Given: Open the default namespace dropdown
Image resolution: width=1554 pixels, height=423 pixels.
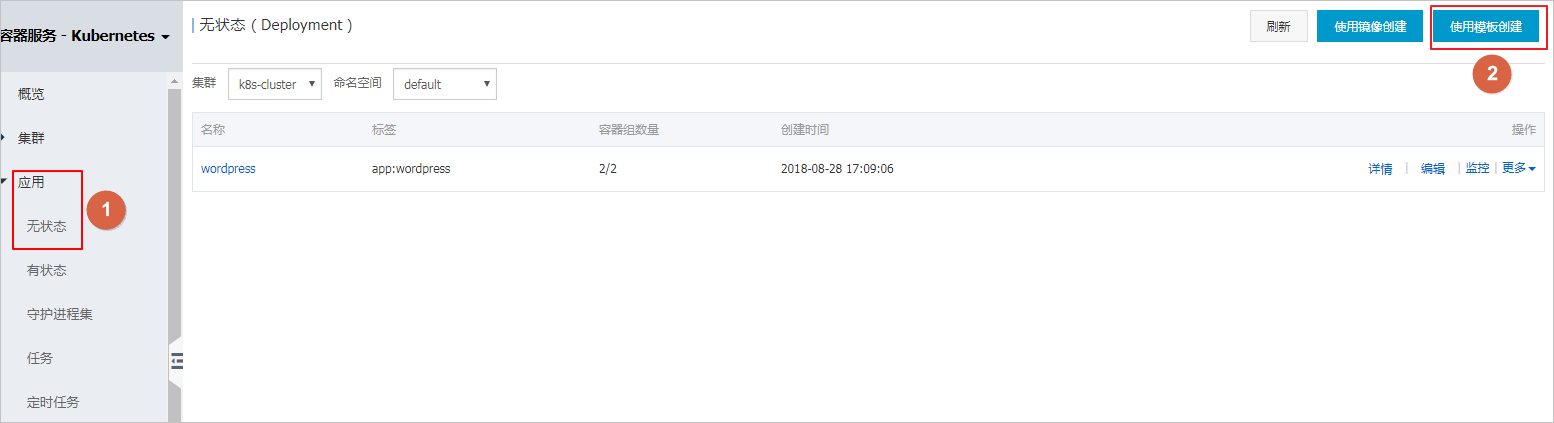Looking at the screenshot, I should point(445,84).
